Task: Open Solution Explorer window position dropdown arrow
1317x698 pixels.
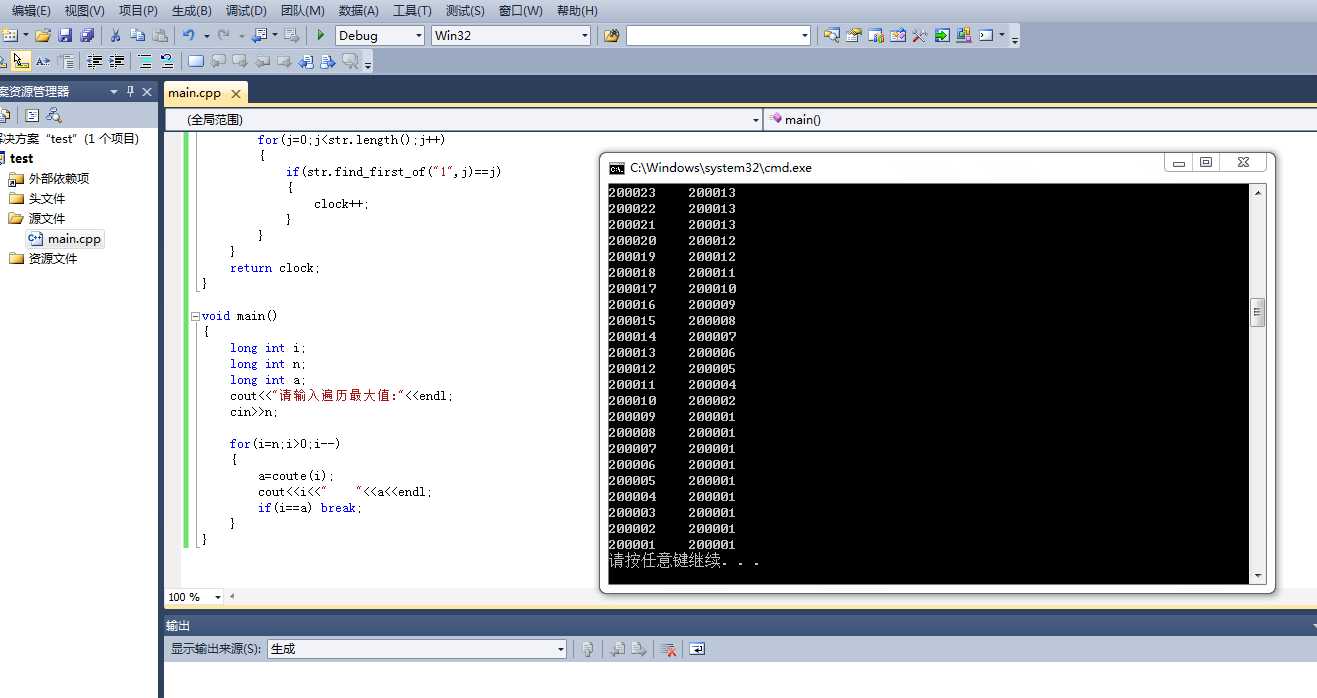Action: pos(114,91)
